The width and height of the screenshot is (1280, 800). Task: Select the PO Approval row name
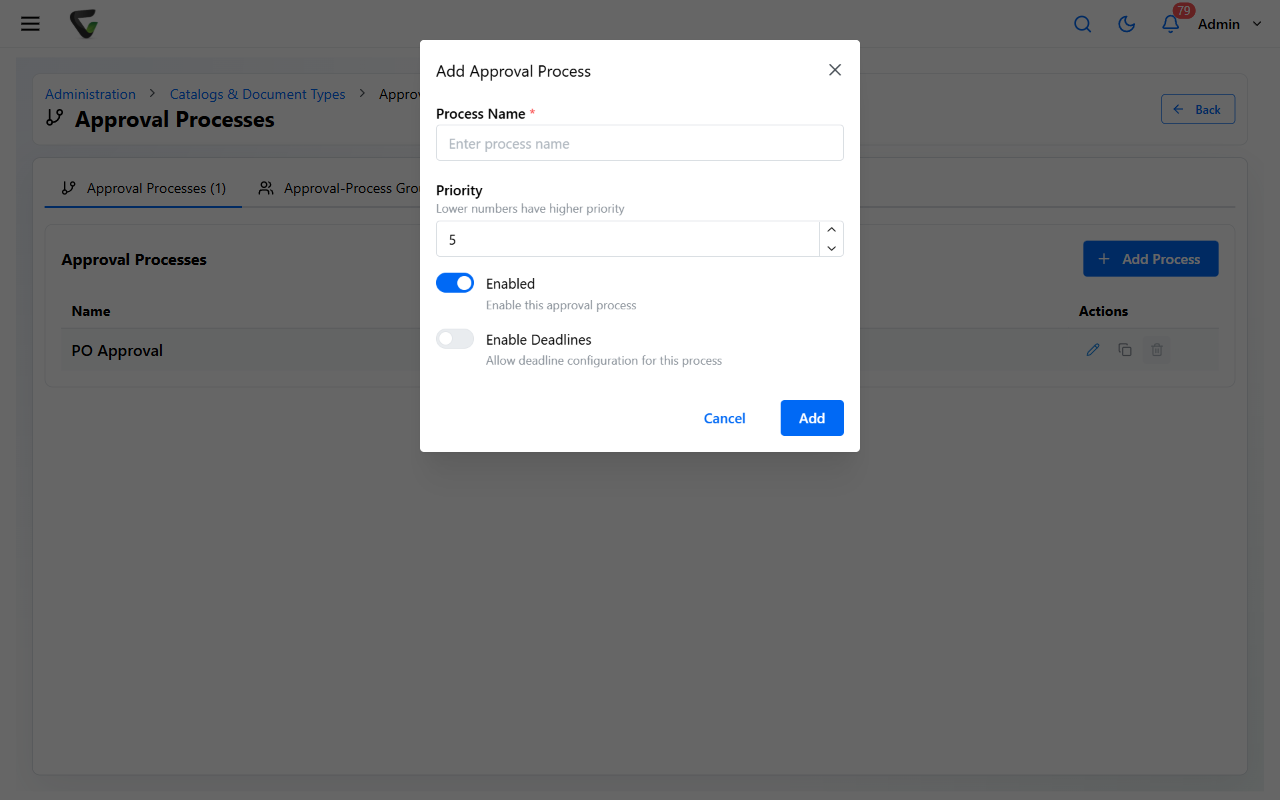coord(117,351)
